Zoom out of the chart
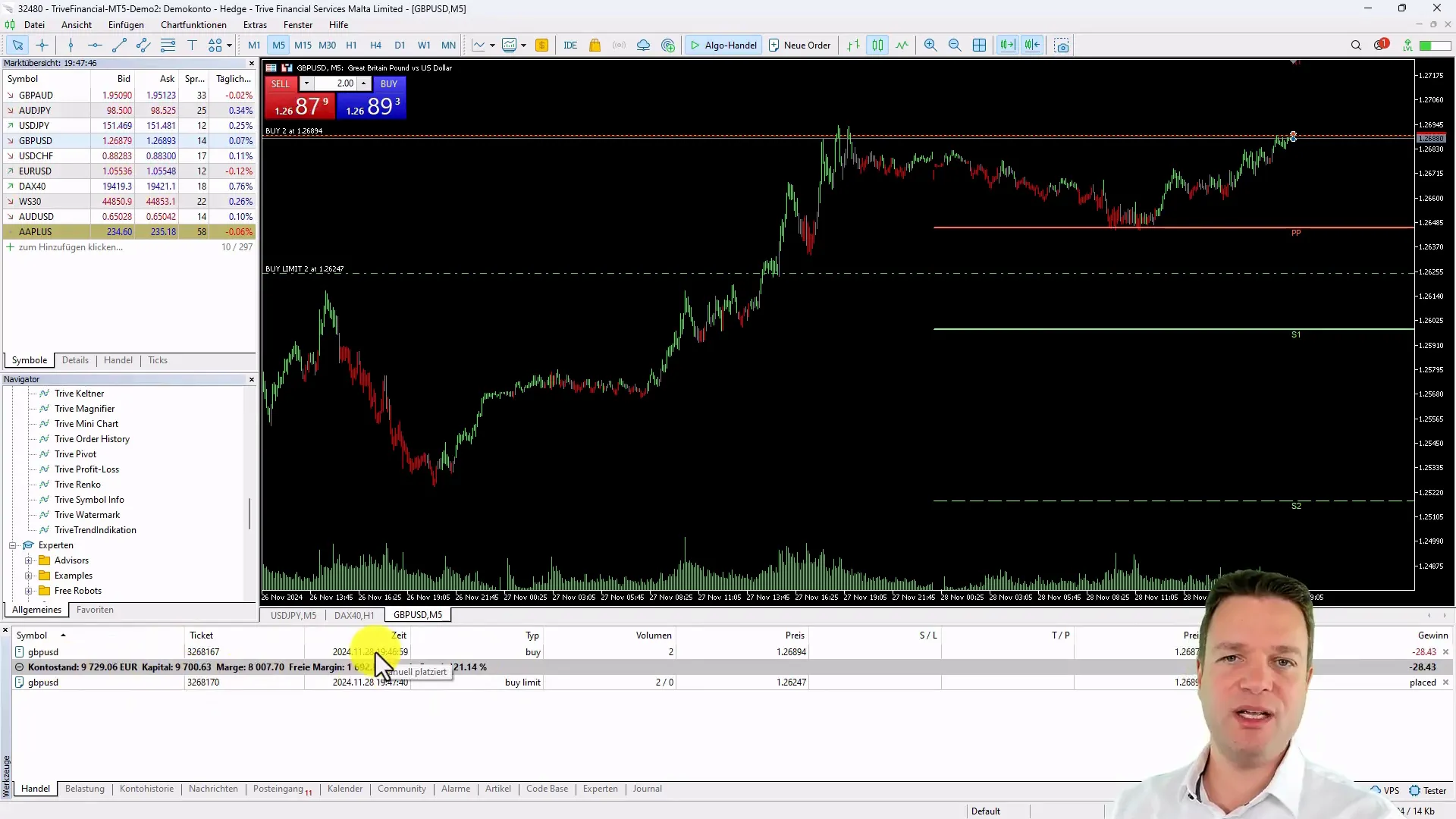This screenshot has height=819, width=1456. tap(955, 45)
